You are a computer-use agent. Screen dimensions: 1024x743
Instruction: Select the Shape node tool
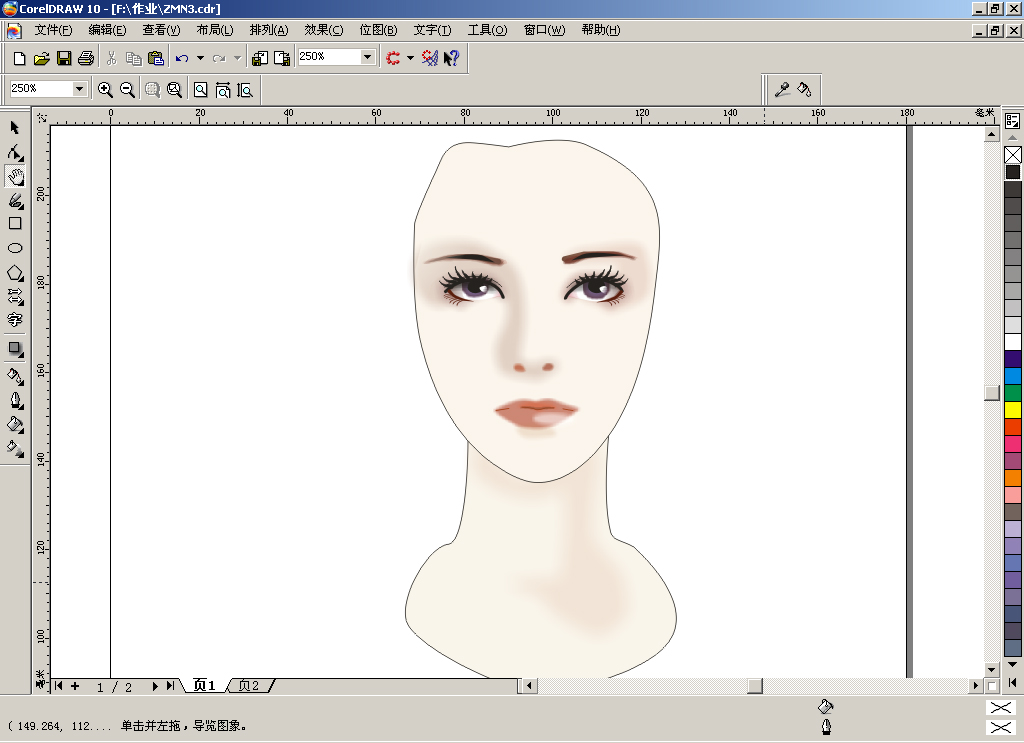15,152
